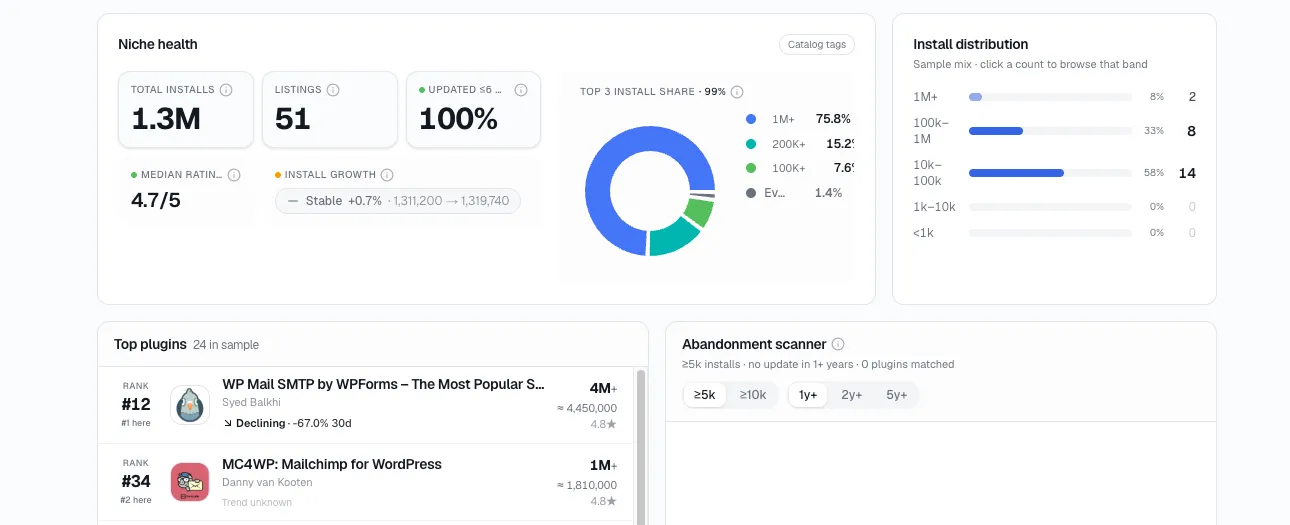Click the Niche health heading
1290x525 pixels.
point(158,44)
